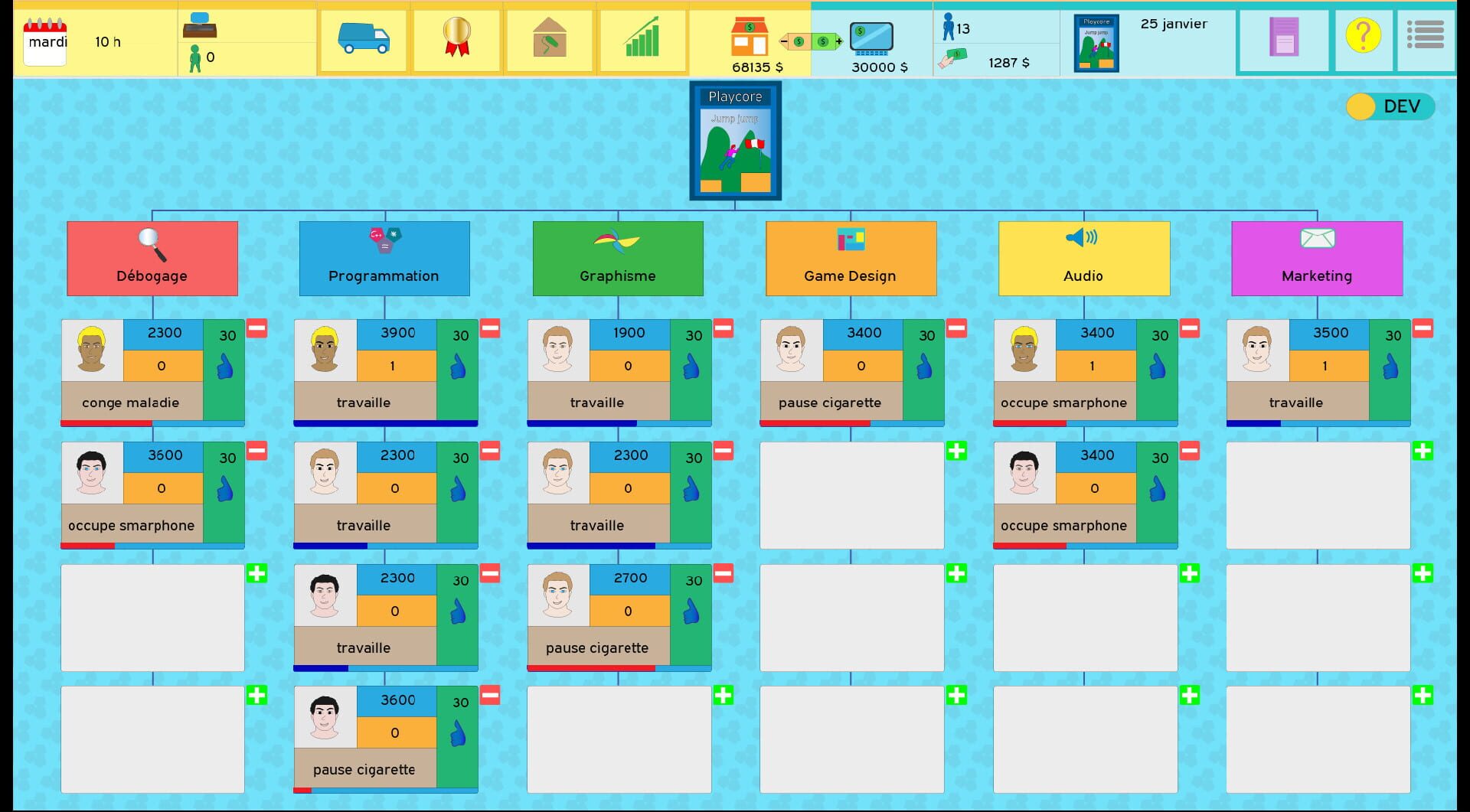Decrease money transfer with minus arrow
The width and height of the screenshot is (1470, 812).
pos(786,41)
